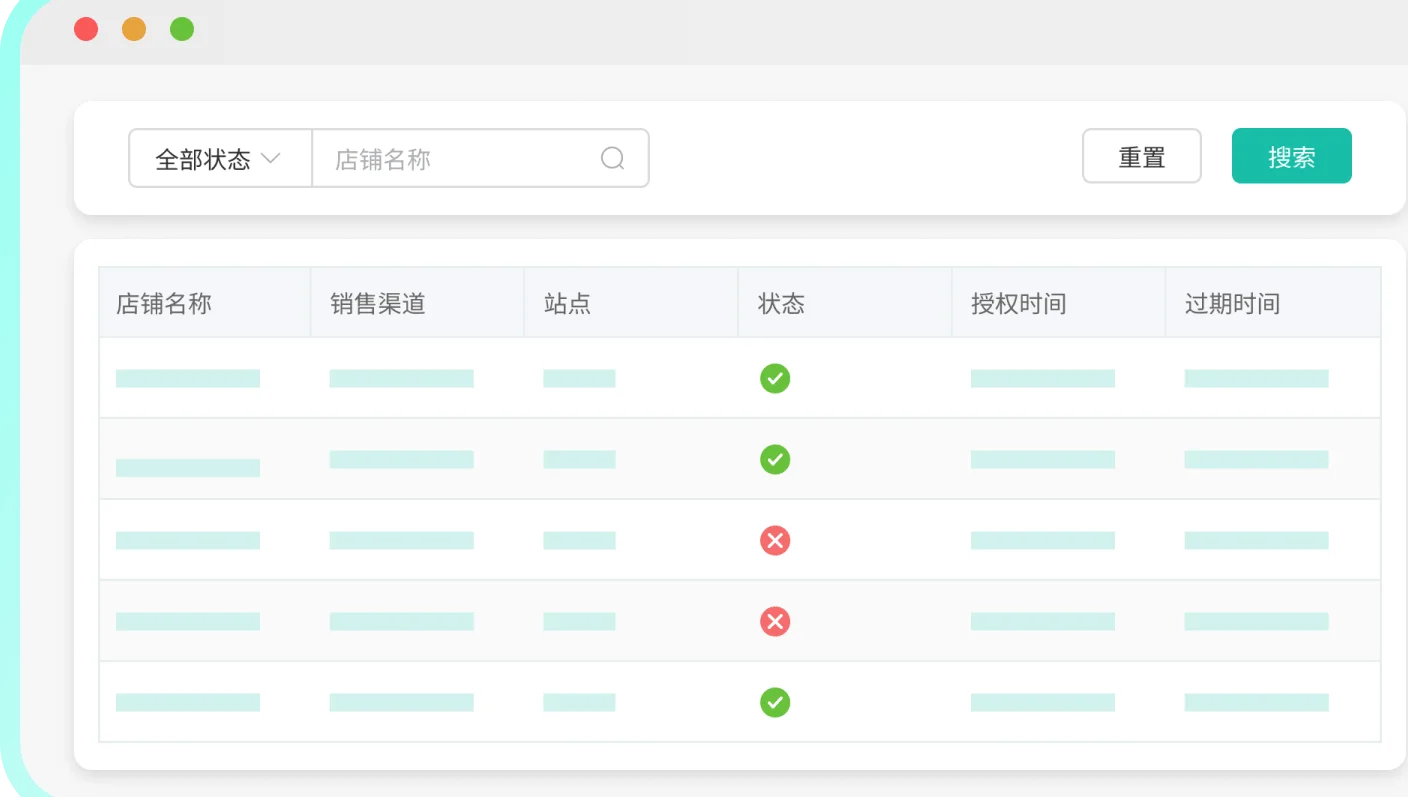Open the 全部状态 status dropdown

220,158
